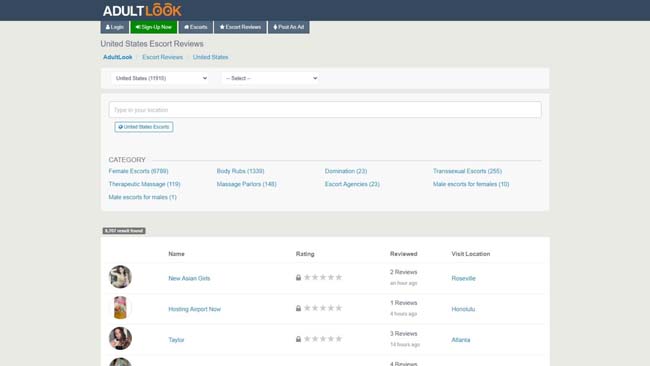Click the AdultLook breadcrumb link
Viewport: 650px width, 366px height.
(x=118, y=57)
